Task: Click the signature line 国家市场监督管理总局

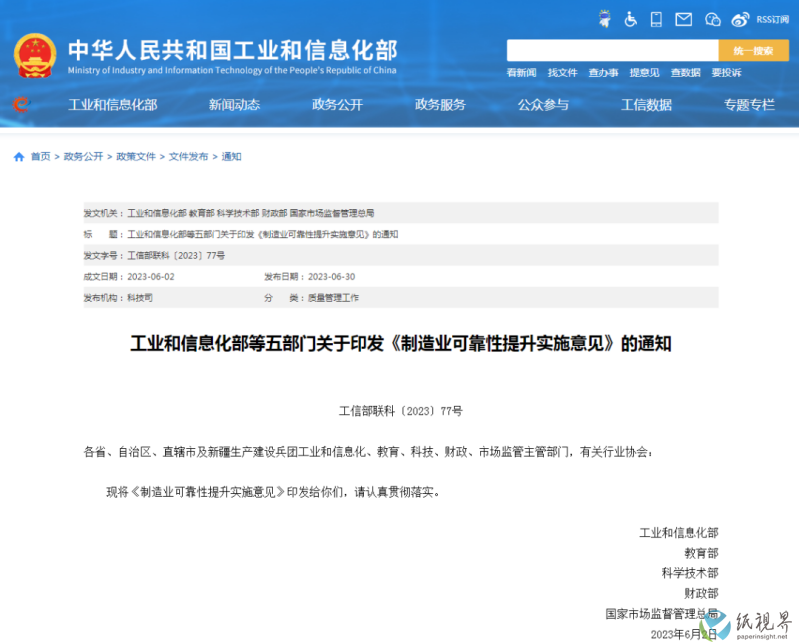Action: (662, 613)
